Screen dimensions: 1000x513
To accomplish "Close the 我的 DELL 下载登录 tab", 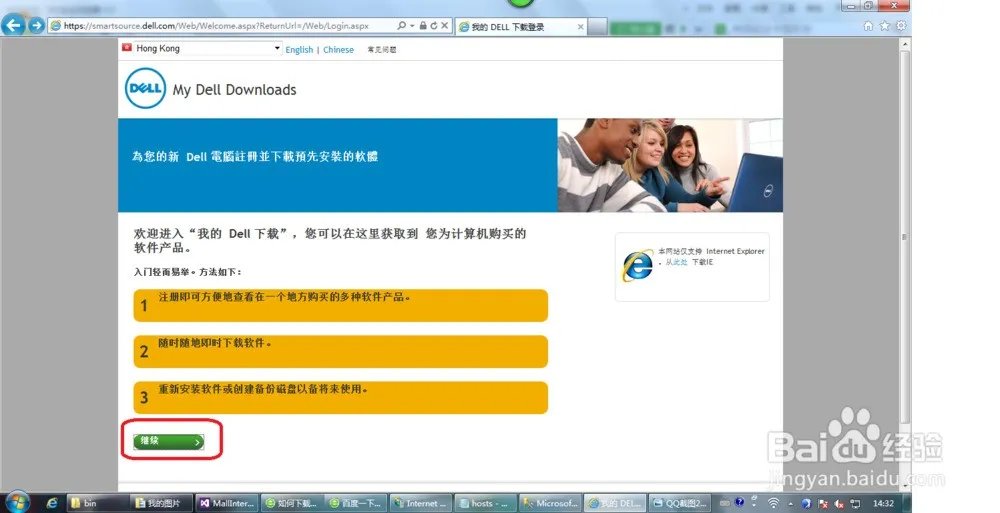I will pyautogui.click(x=580, y=27).
